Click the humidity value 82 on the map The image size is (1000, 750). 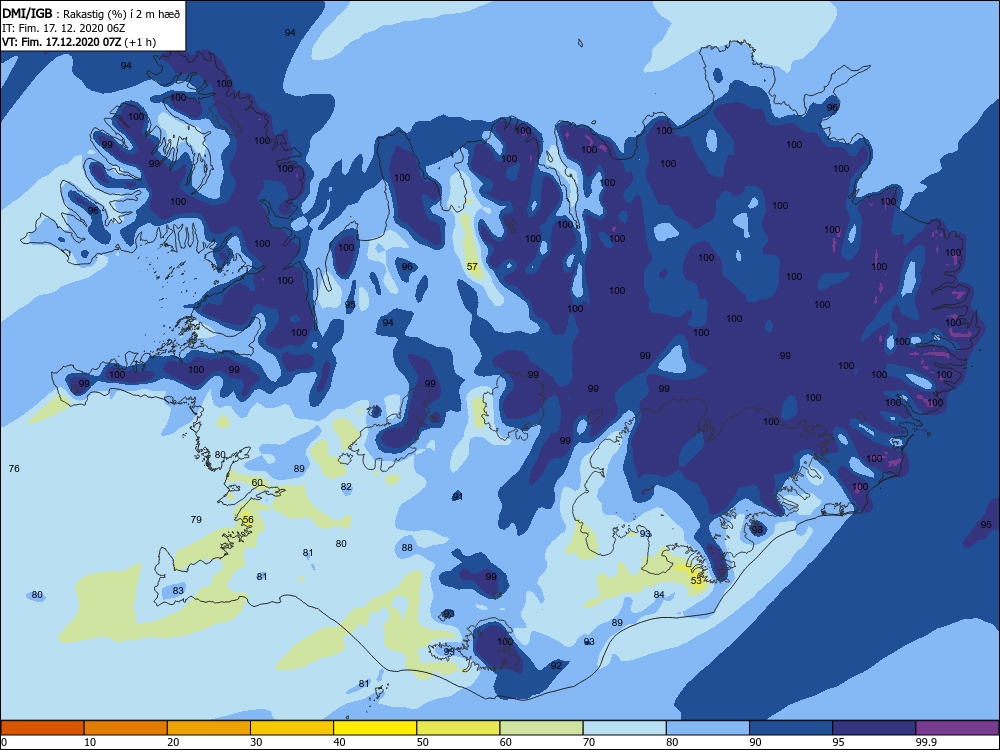[x=346, y=487]
